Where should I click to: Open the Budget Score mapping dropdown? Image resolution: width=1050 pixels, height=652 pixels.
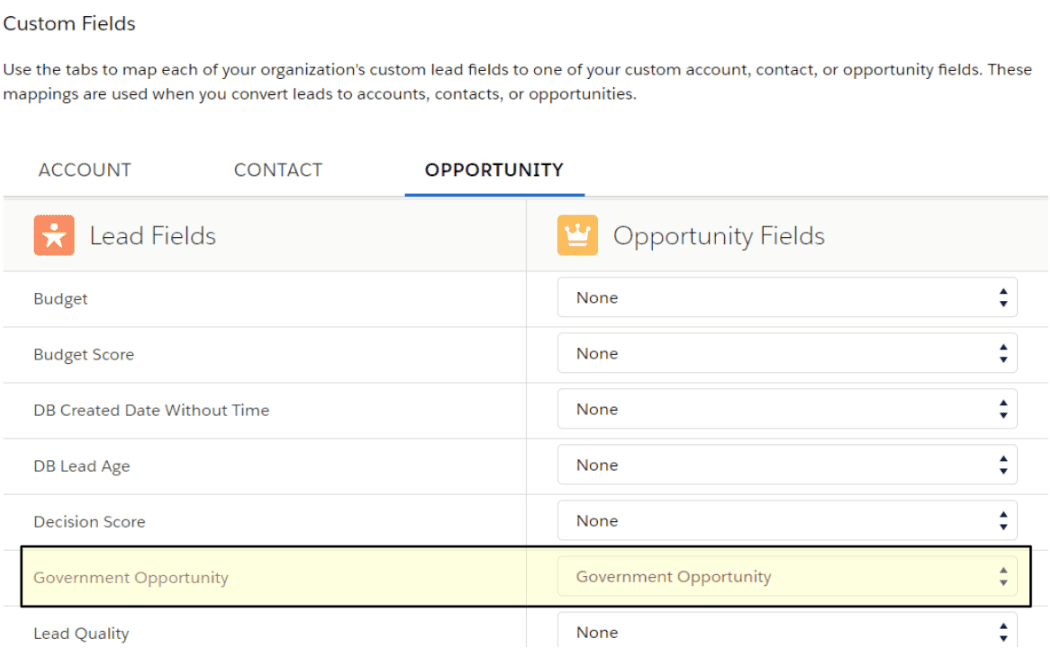(787, 354)
